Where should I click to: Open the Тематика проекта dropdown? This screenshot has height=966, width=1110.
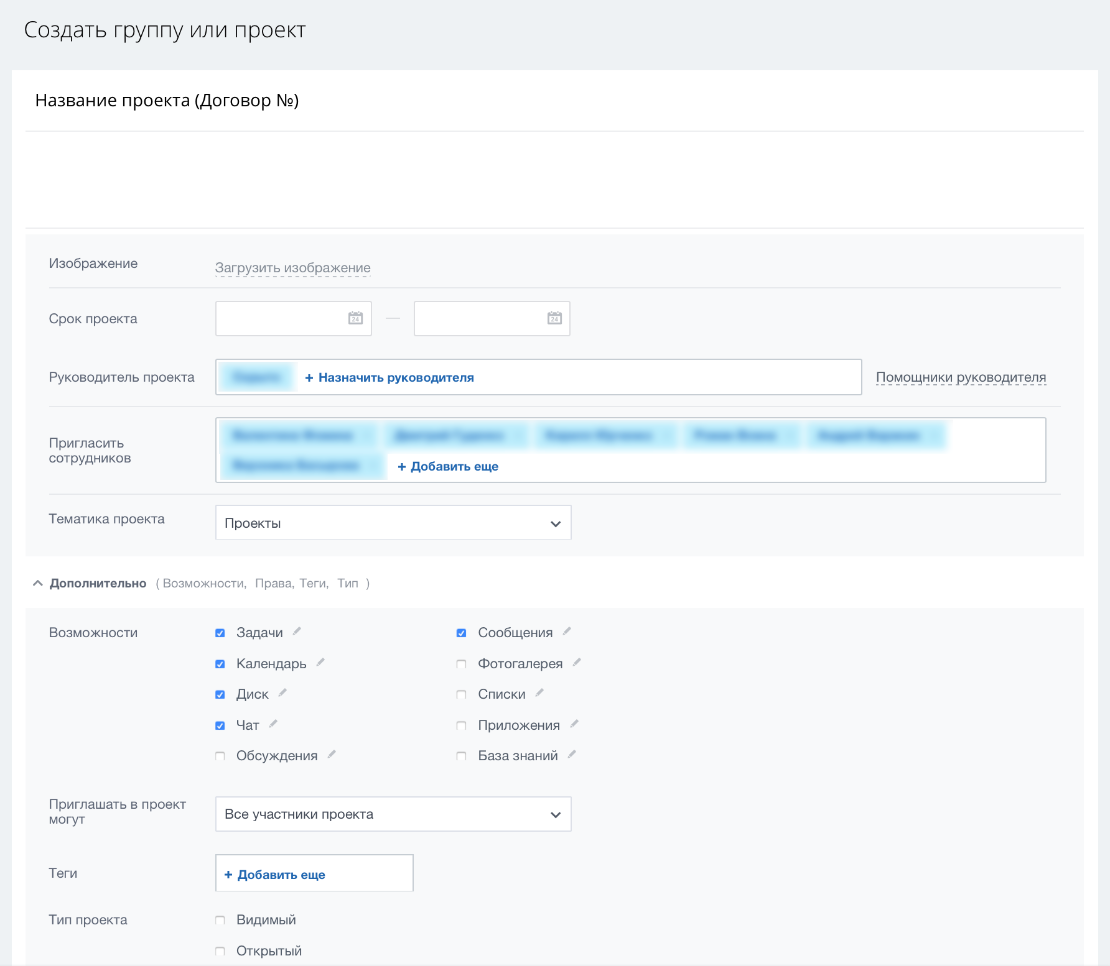(x=393, y=523)
